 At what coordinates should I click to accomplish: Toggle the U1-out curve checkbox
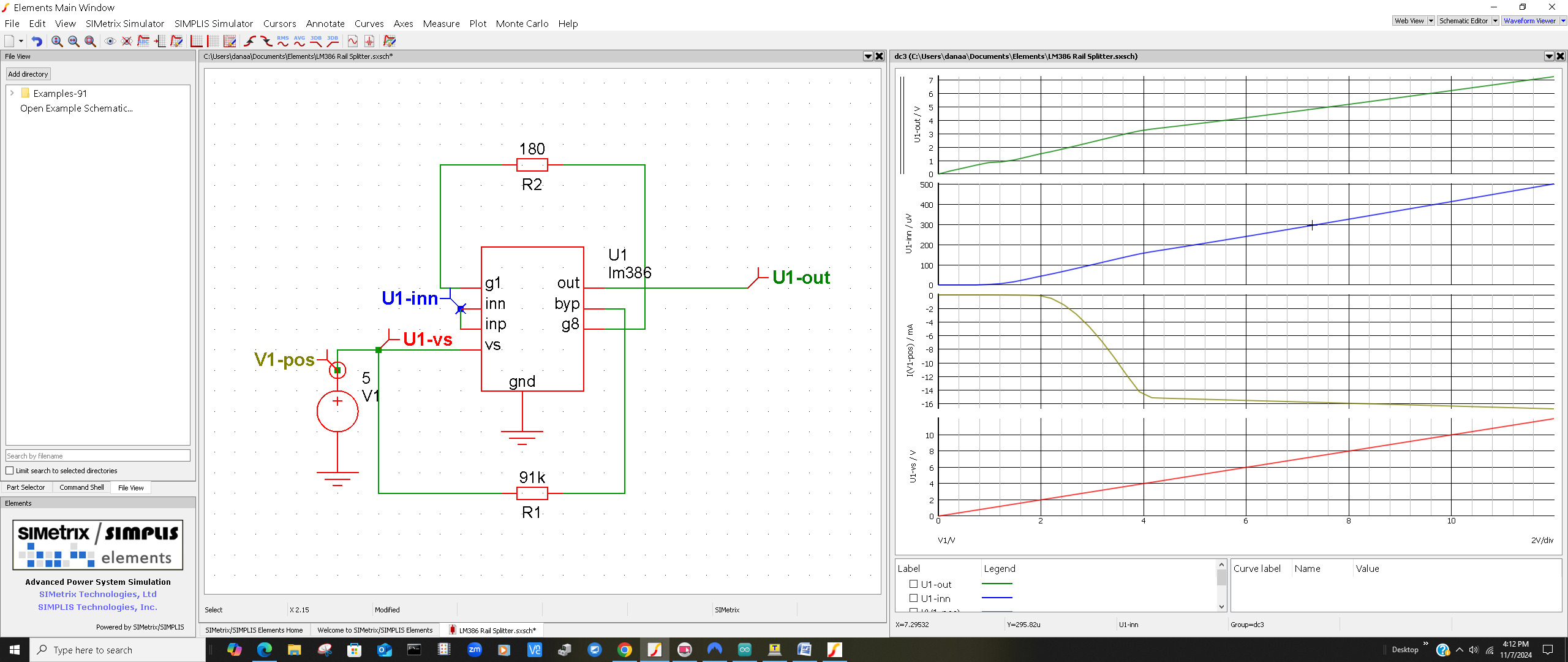[913, 584]
